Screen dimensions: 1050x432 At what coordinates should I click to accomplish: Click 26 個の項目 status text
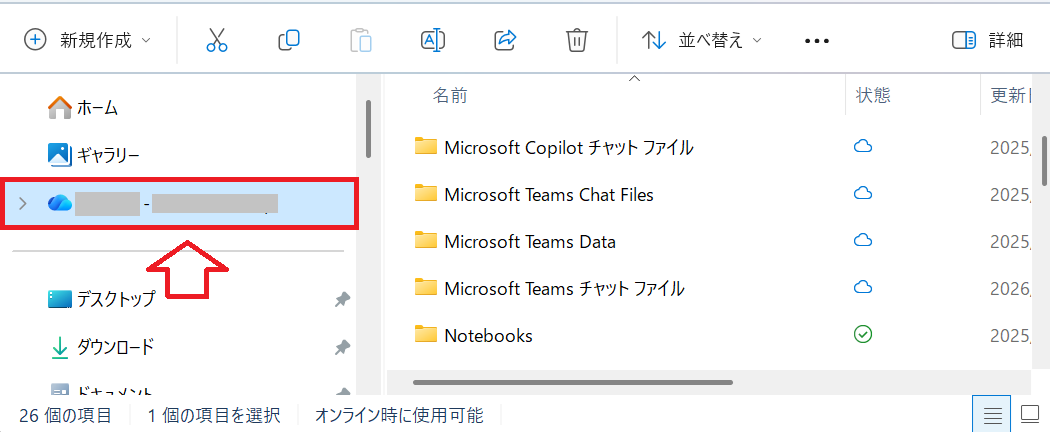[x=65, y=416]
